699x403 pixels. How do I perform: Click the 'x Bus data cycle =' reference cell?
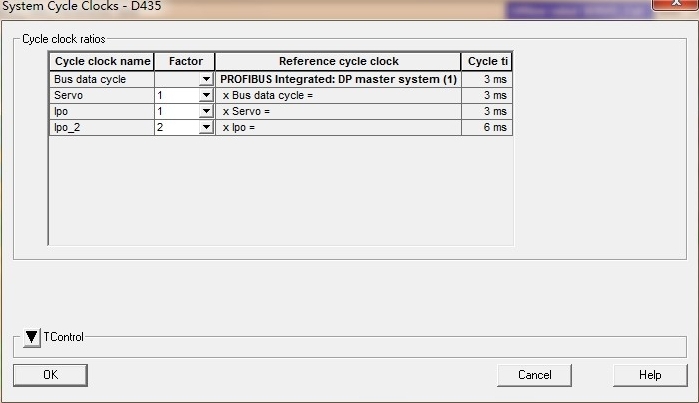coord(338,95)
